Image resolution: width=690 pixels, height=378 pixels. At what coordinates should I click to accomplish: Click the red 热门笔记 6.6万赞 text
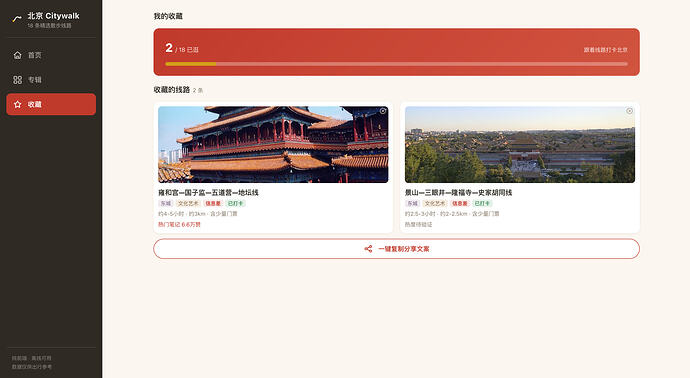pyautogui.click(x=180, y=224)
